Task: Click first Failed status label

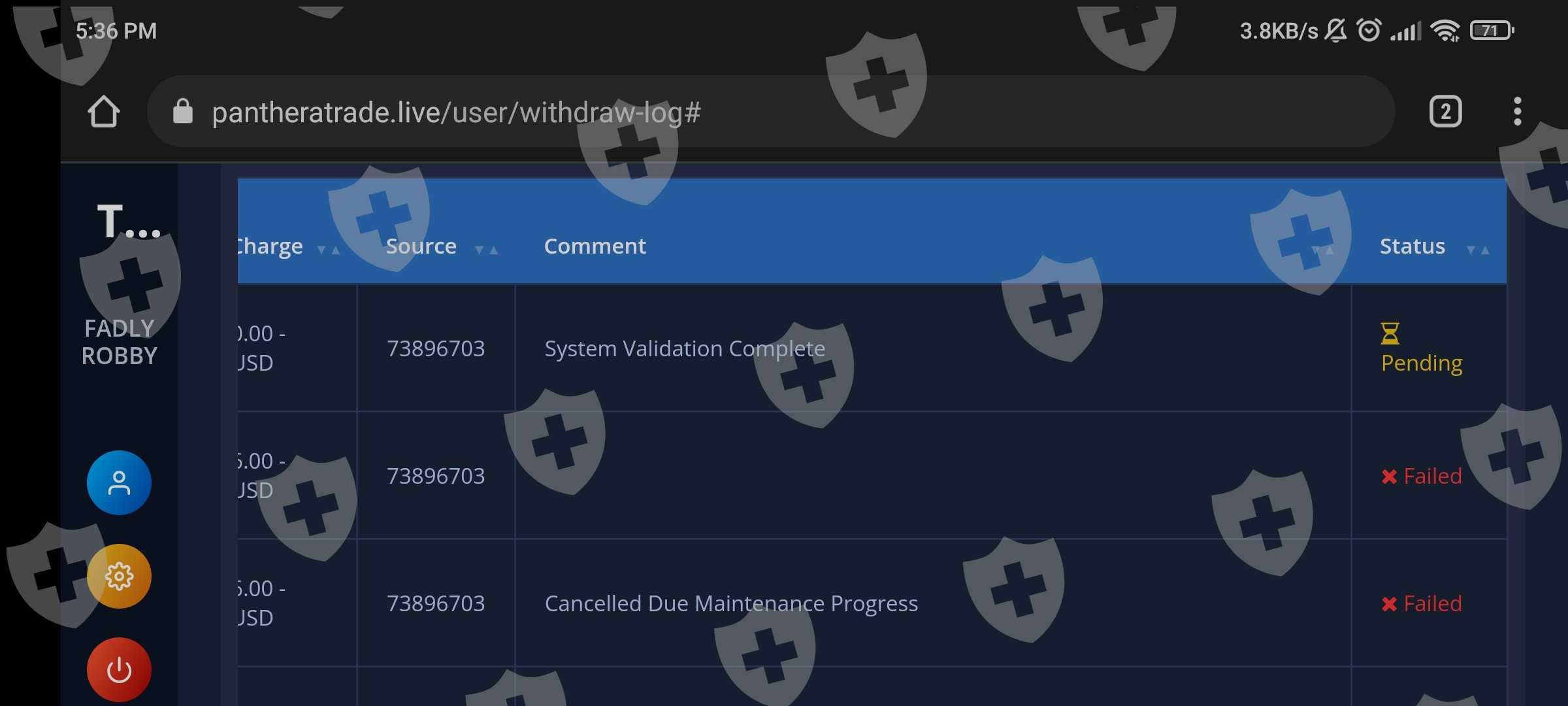Action: 1431,476
